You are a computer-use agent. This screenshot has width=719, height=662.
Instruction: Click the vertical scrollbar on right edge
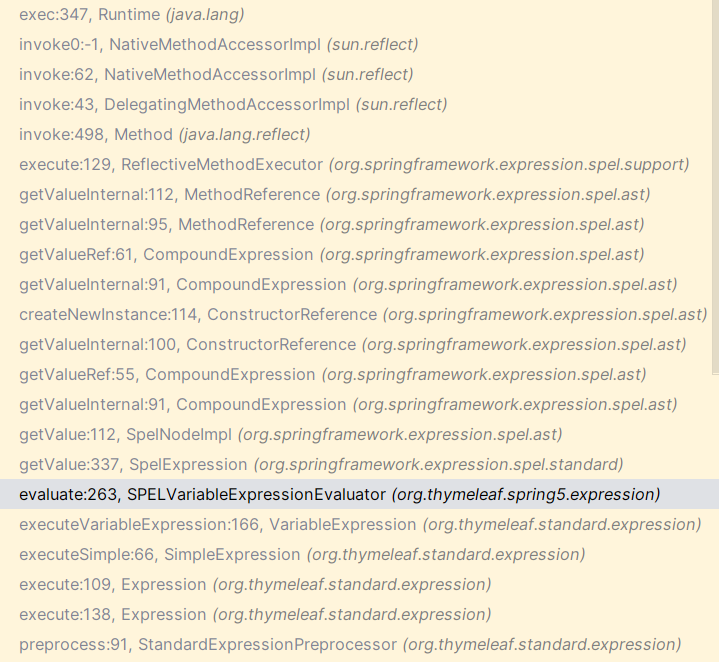pyautogui.click(x=715, y=187)
